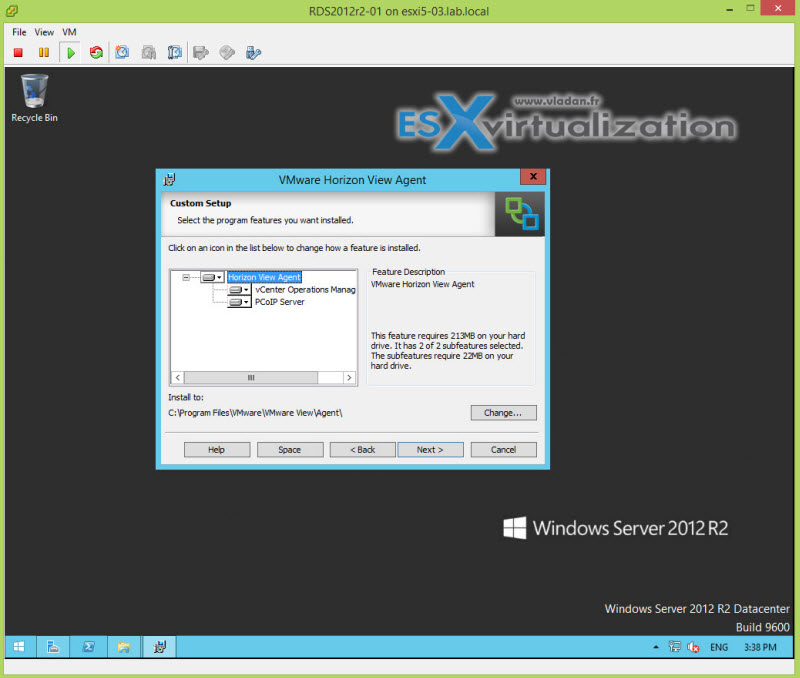
Task: Click the muted volume tray icon
Action: pyautogui.click(x=693, y=647)
